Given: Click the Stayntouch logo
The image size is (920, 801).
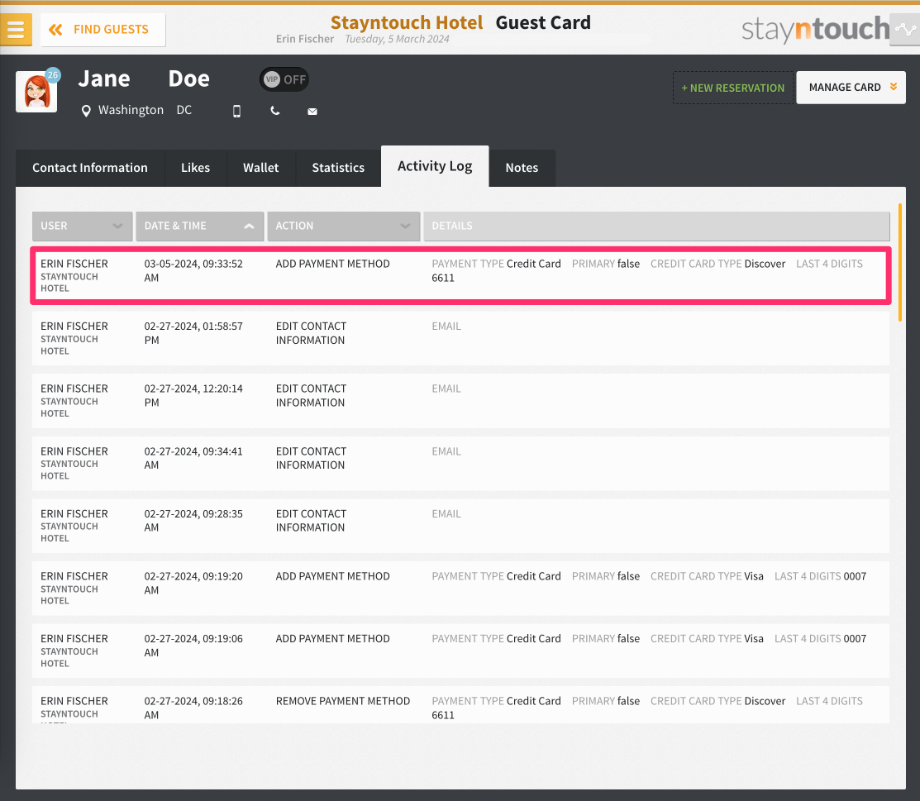Looking at the screenshot, I should (816, 29).
